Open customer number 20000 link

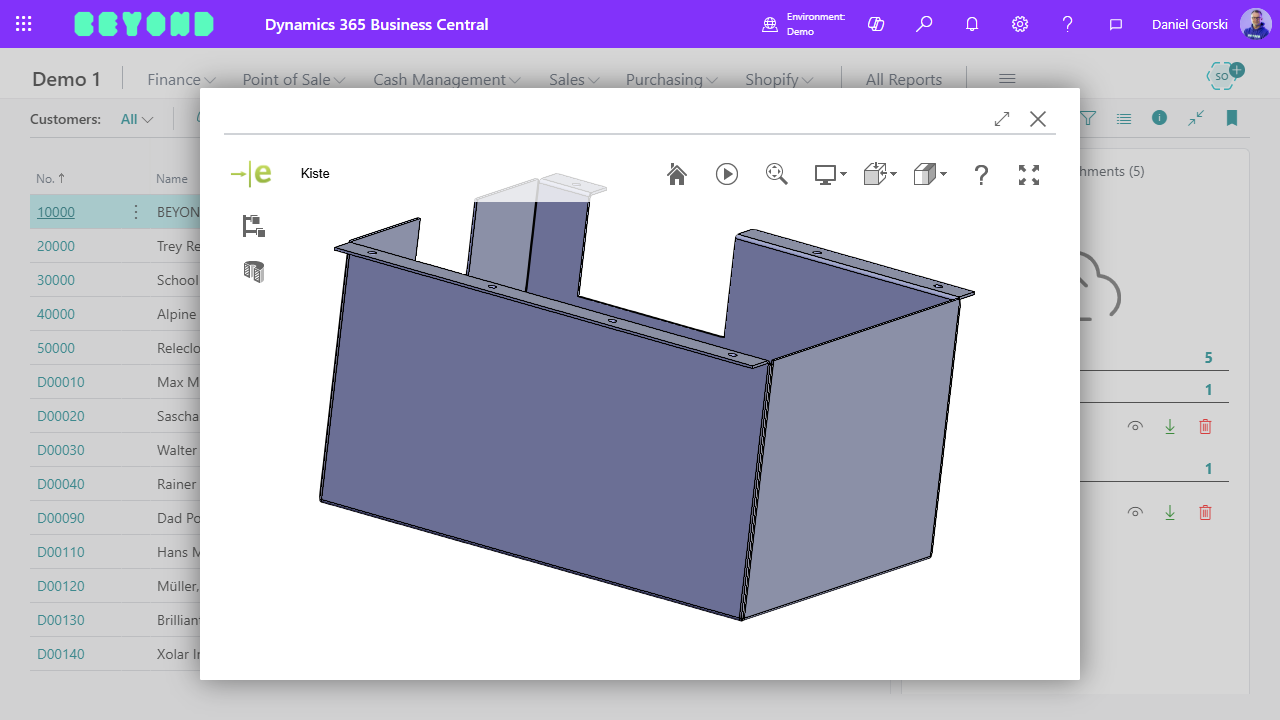coord(56,246)
